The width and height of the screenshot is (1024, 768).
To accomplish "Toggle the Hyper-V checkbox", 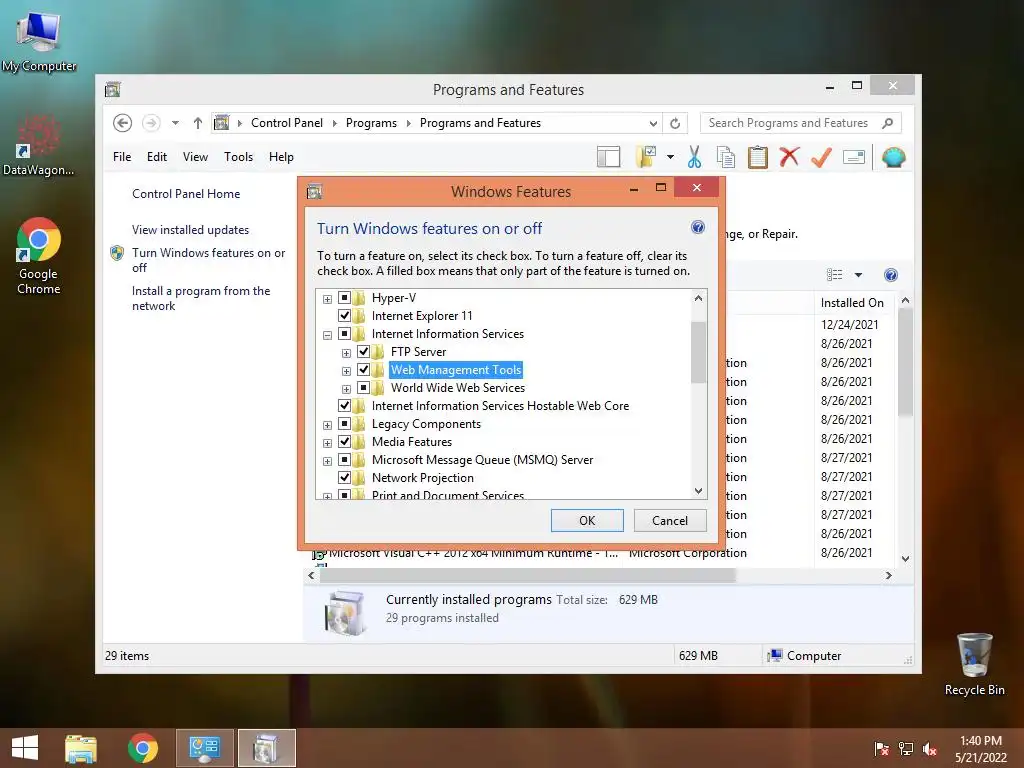I will 344,298.
